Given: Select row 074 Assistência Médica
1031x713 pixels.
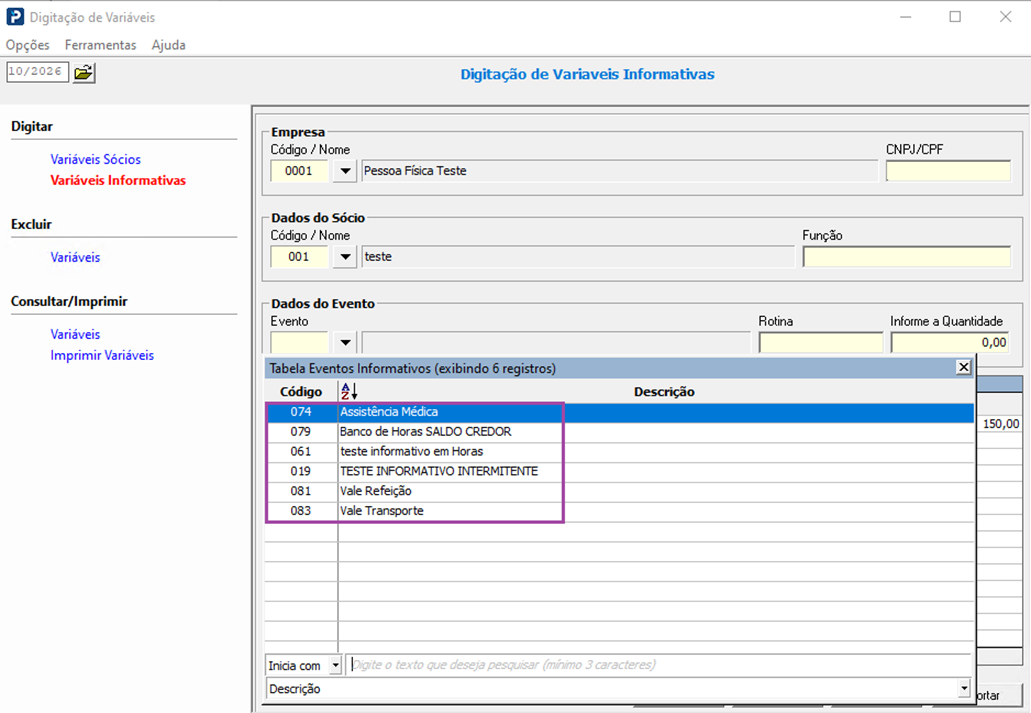Looking at the screenshot, I should coord(619,412).
